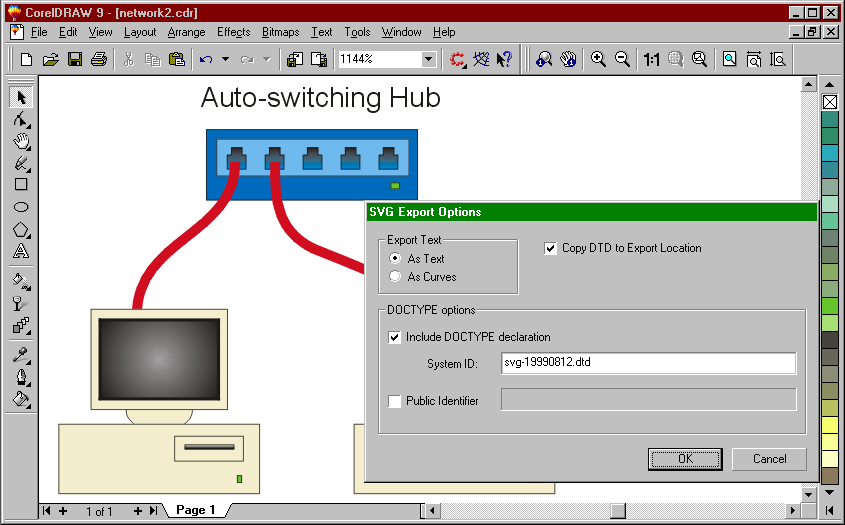Click the Save disk icon
Viewport: 845px width, 525px height.
(75, 60)
